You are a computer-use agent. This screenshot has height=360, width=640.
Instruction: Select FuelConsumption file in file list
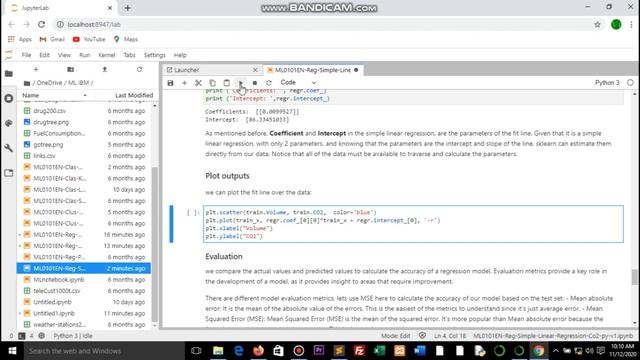click(84, 133)
